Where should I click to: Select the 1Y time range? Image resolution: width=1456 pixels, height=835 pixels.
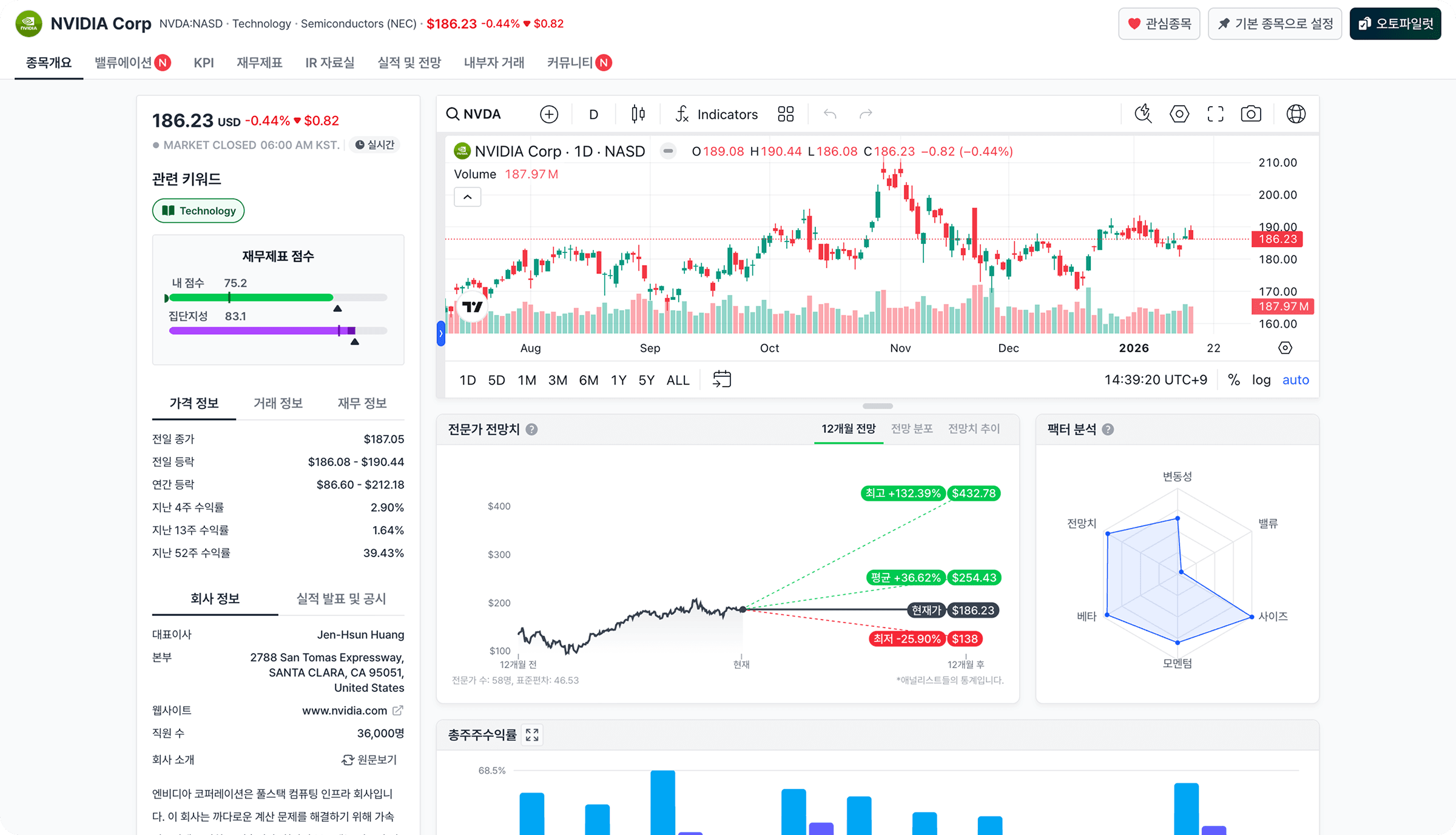point(618,380)
